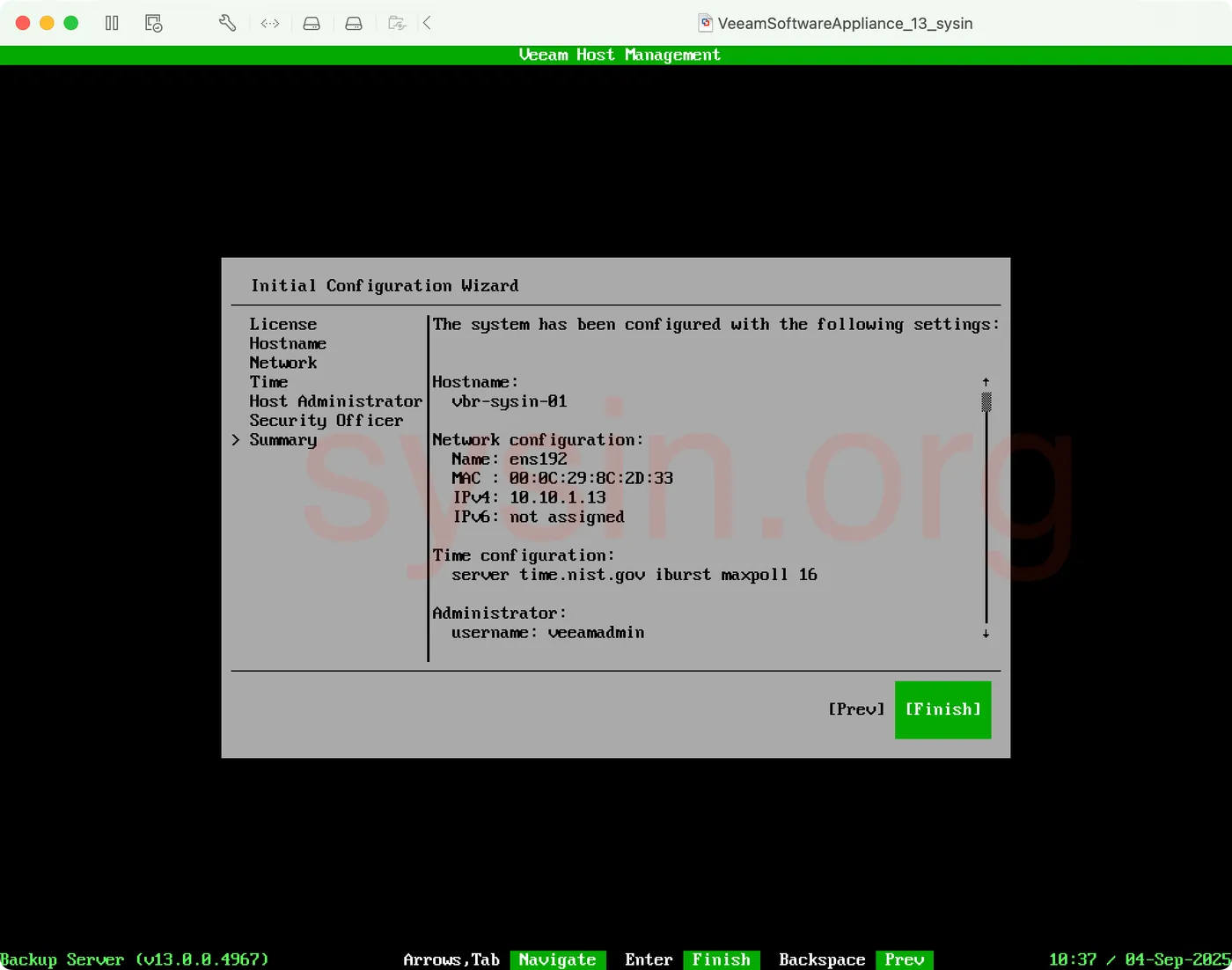Viewport: 1232px width, 970px height.
Task: Collapse toolbar with the left chevron
Action: (427, 23)
